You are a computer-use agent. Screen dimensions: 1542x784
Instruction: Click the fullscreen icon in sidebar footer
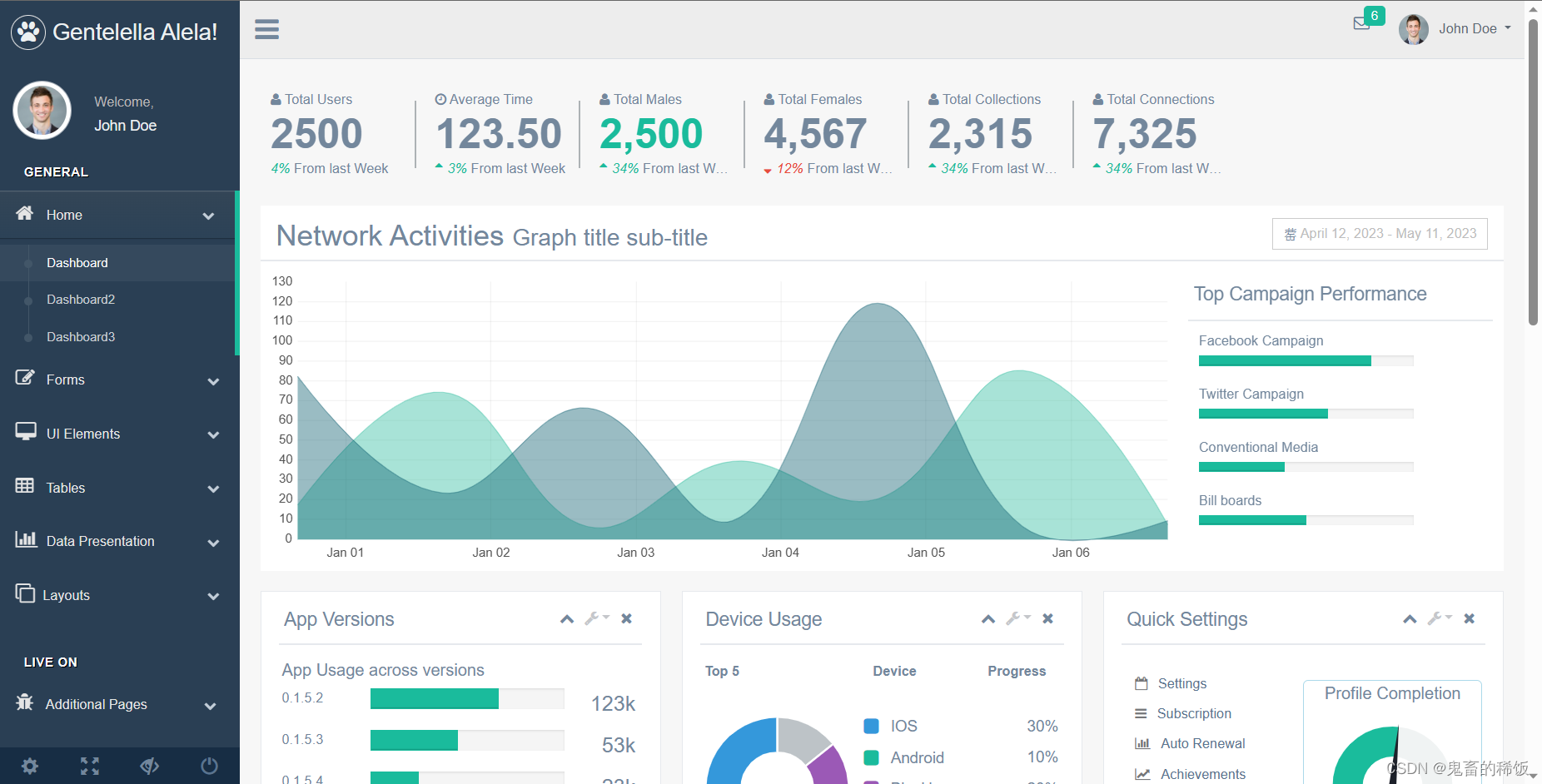pyautogui.click(x=90, y=766)
